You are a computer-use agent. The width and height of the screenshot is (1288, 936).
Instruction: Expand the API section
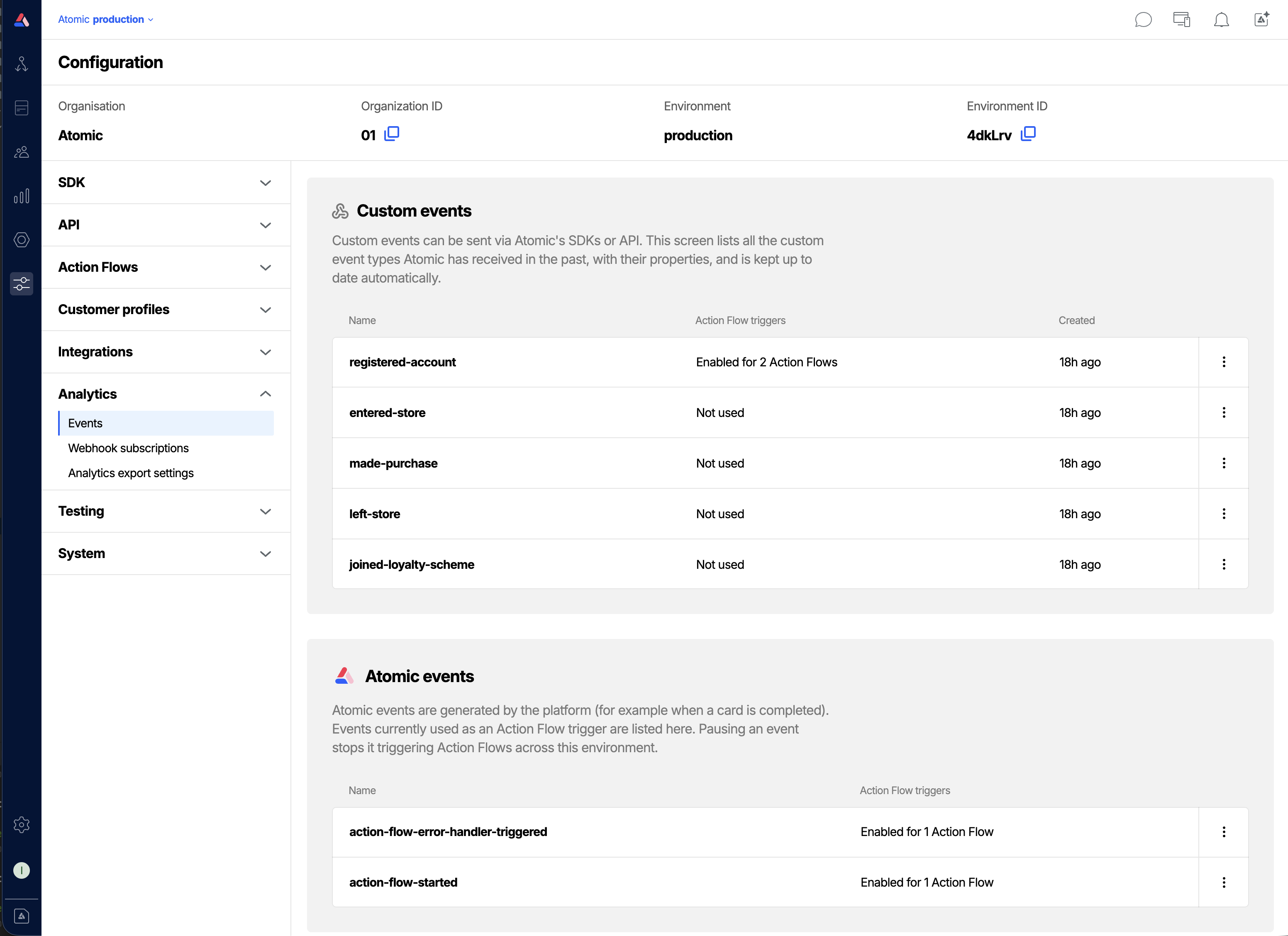click(x=166, y=225)
